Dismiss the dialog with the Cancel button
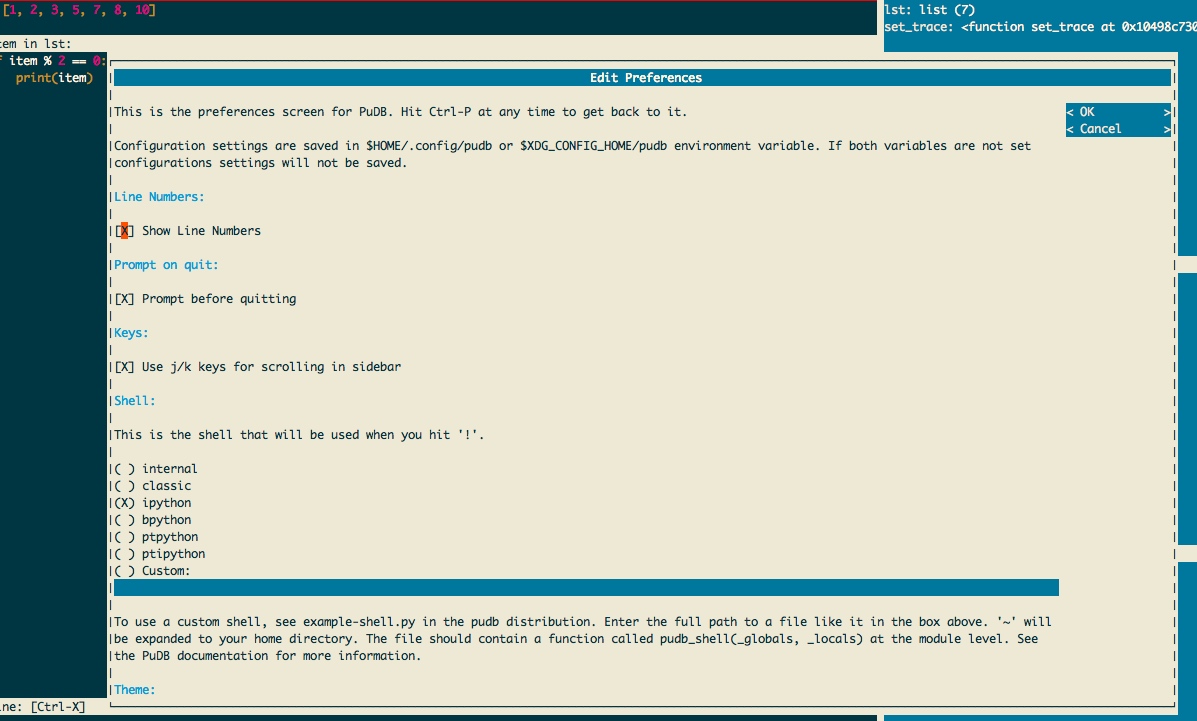Image resolution: width=1197 pixels, height=721 pixels. click(x=1118, y=129)
